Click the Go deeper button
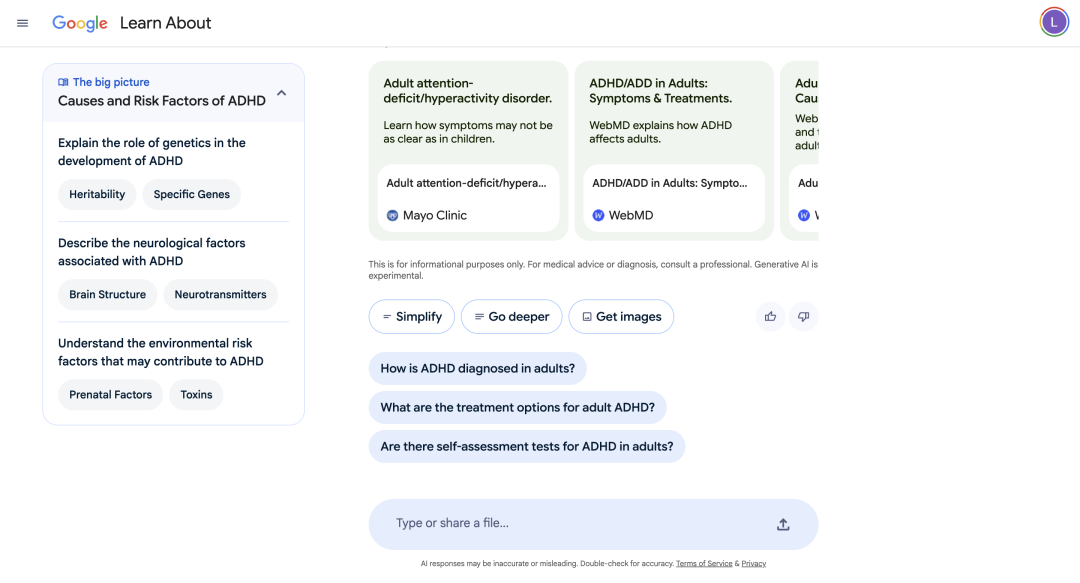 (x=511, y=317)
